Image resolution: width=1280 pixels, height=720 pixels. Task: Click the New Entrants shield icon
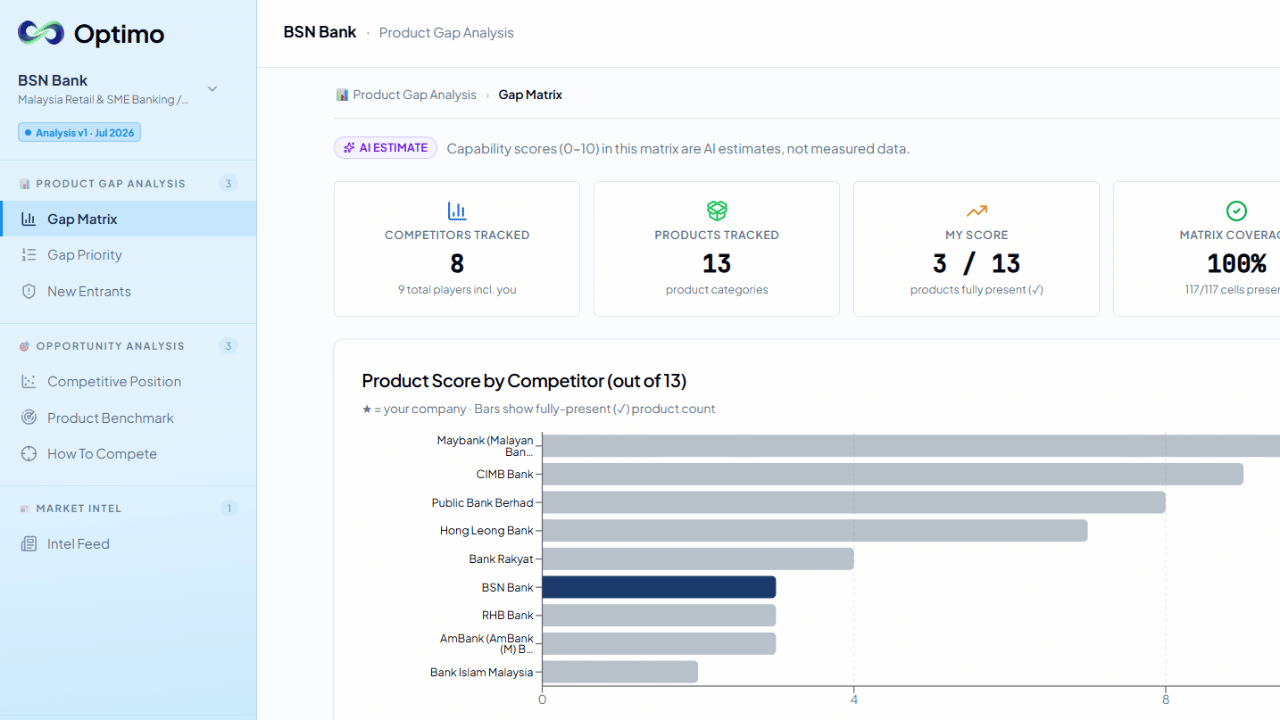point(29,291)
